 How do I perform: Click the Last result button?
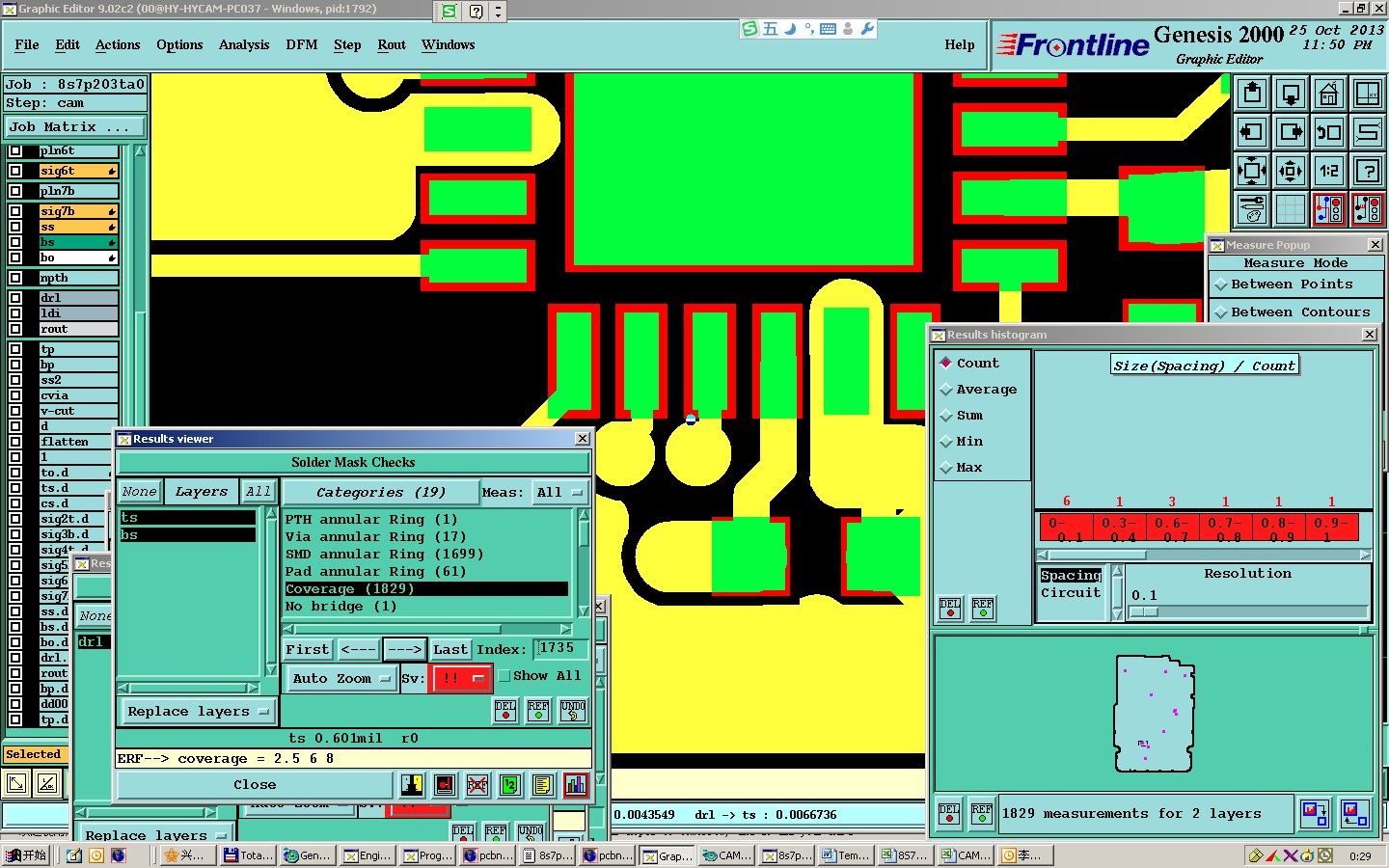pyautogui.click(x=450, y=649)
